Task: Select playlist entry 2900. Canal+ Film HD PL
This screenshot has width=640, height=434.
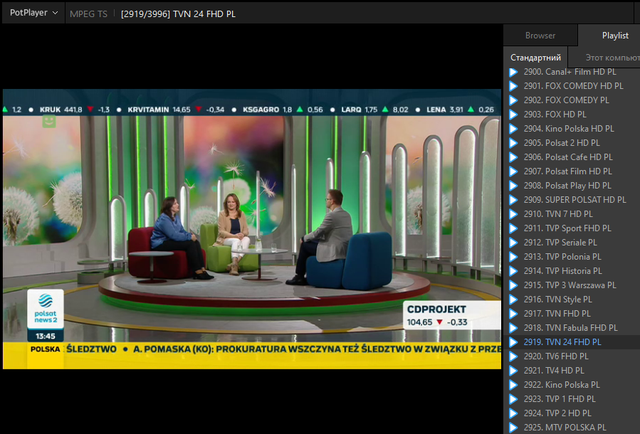Action: 570,72
